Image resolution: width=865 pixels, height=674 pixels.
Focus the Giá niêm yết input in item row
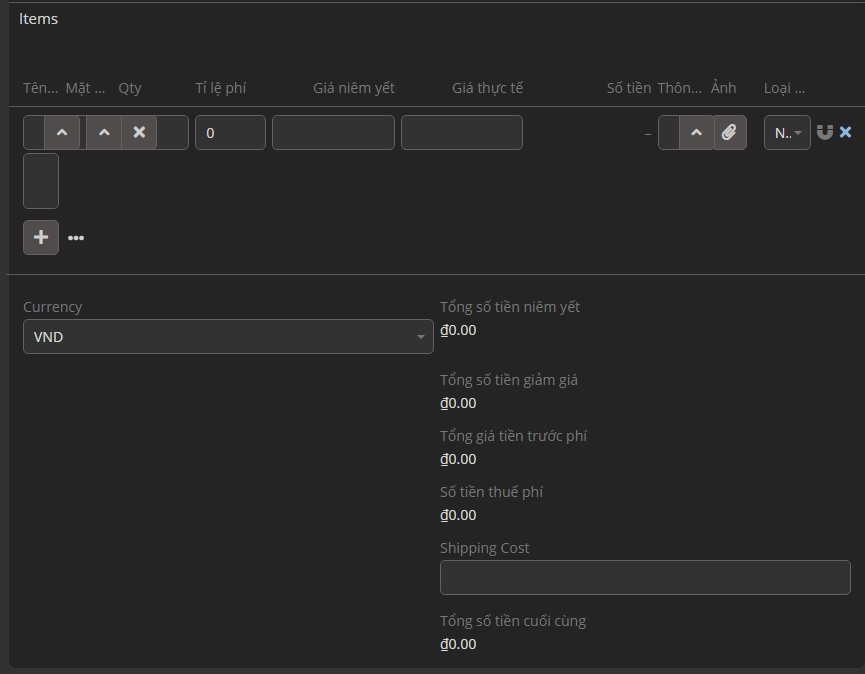[333, 132]
